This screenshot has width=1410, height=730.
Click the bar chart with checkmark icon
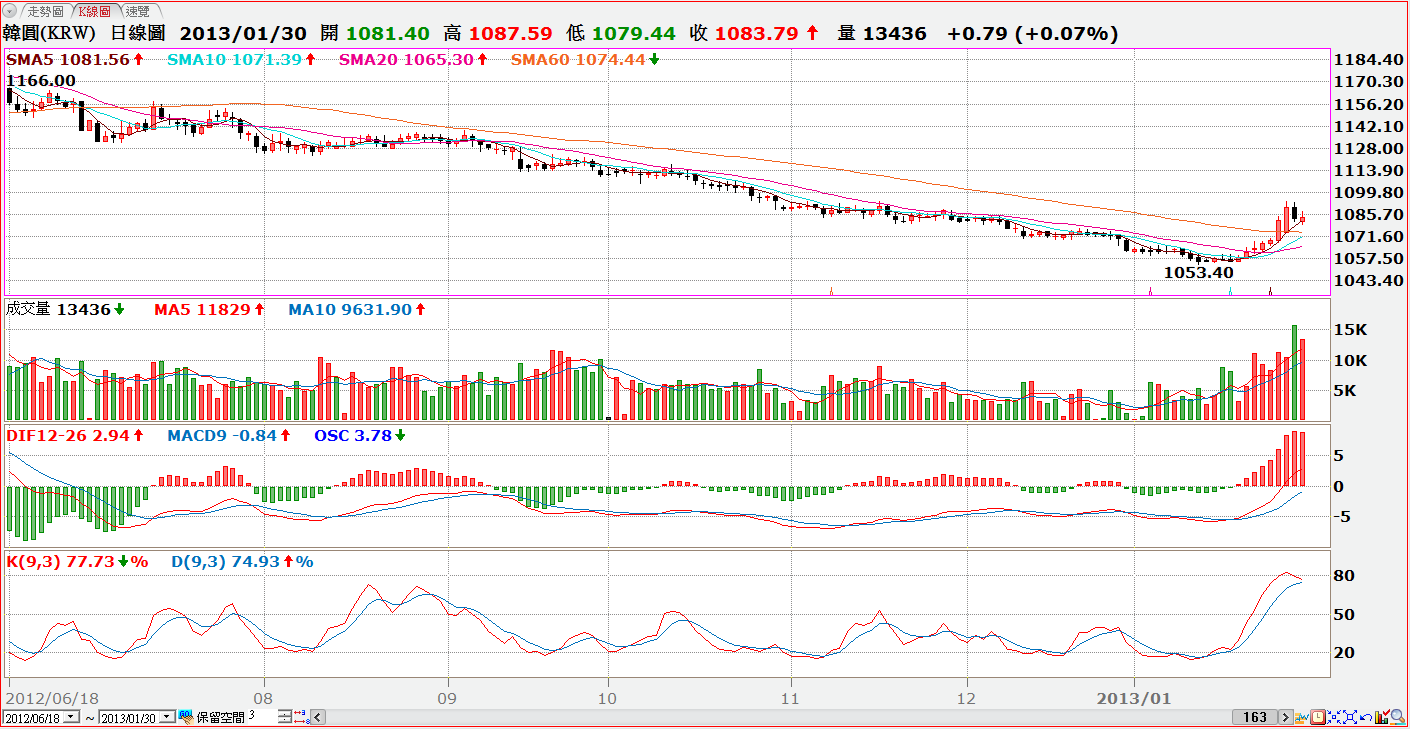coord(1382,717)
